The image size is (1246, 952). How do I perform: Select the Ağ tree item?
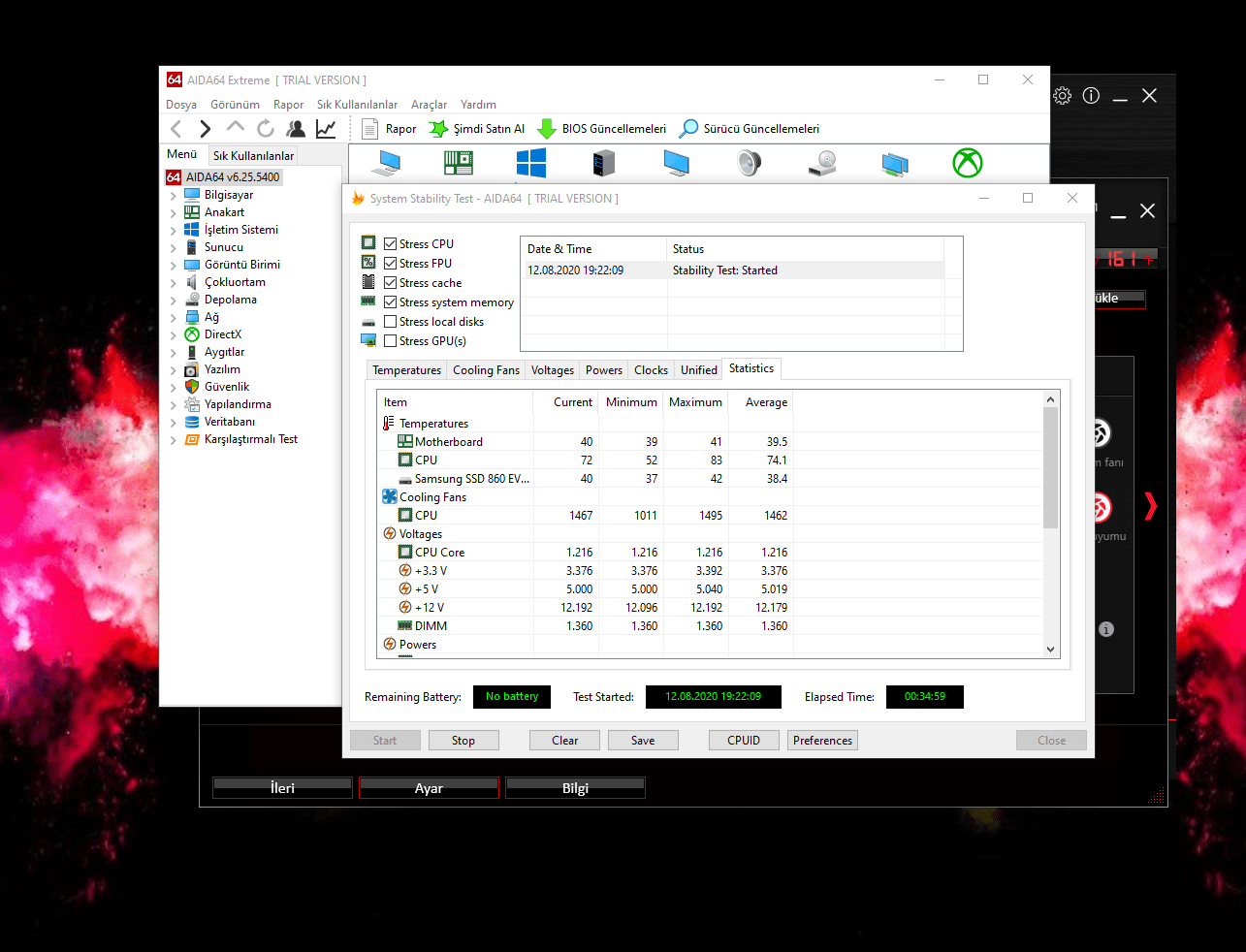click(x=211, y=318)
